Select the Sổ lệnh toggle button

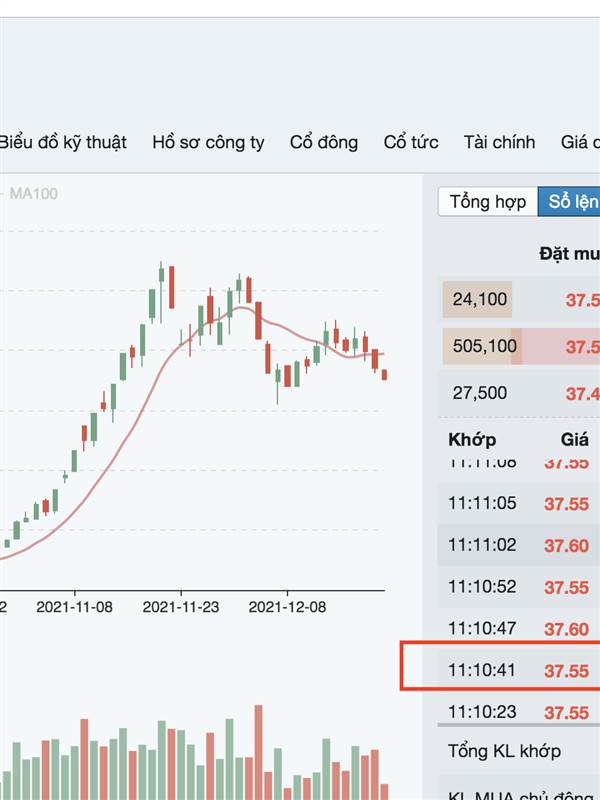[x=569, y=202]
